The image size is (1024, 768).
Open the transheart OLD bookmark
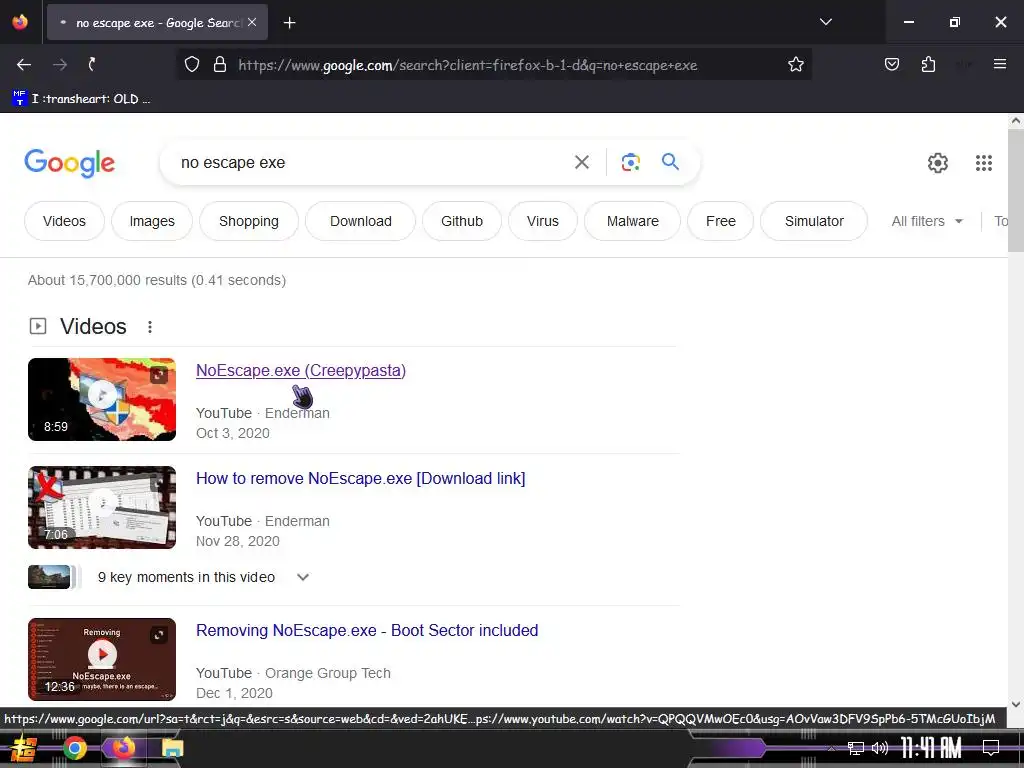tap(82, 99)
